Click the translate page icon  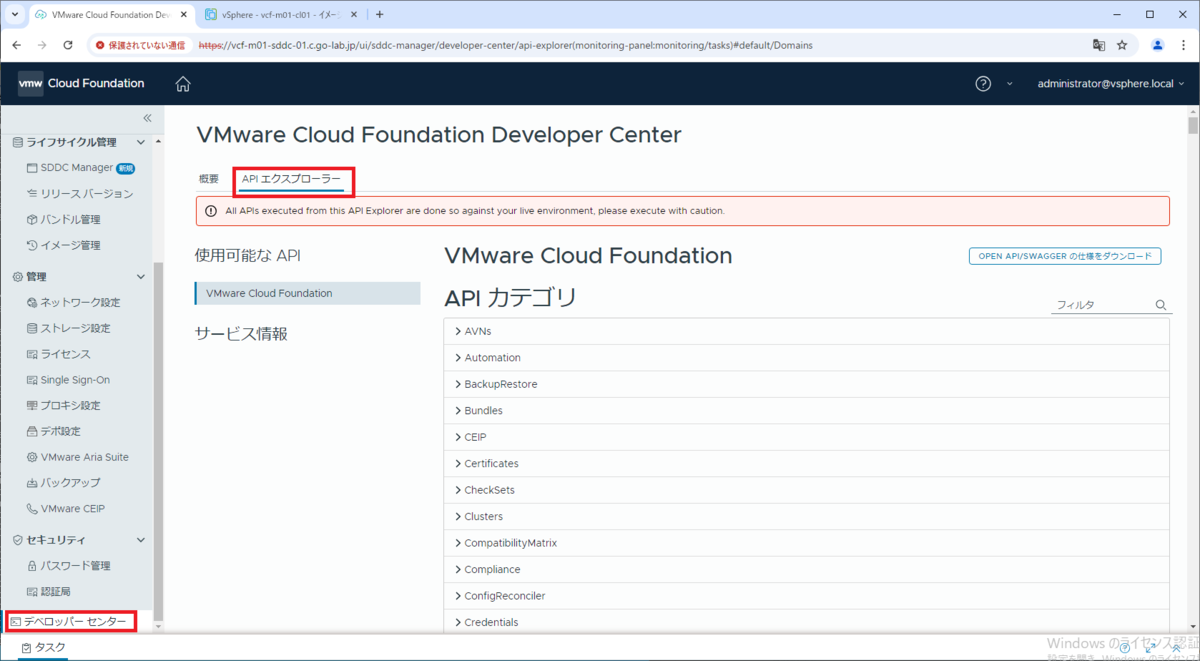[1098, 45]
